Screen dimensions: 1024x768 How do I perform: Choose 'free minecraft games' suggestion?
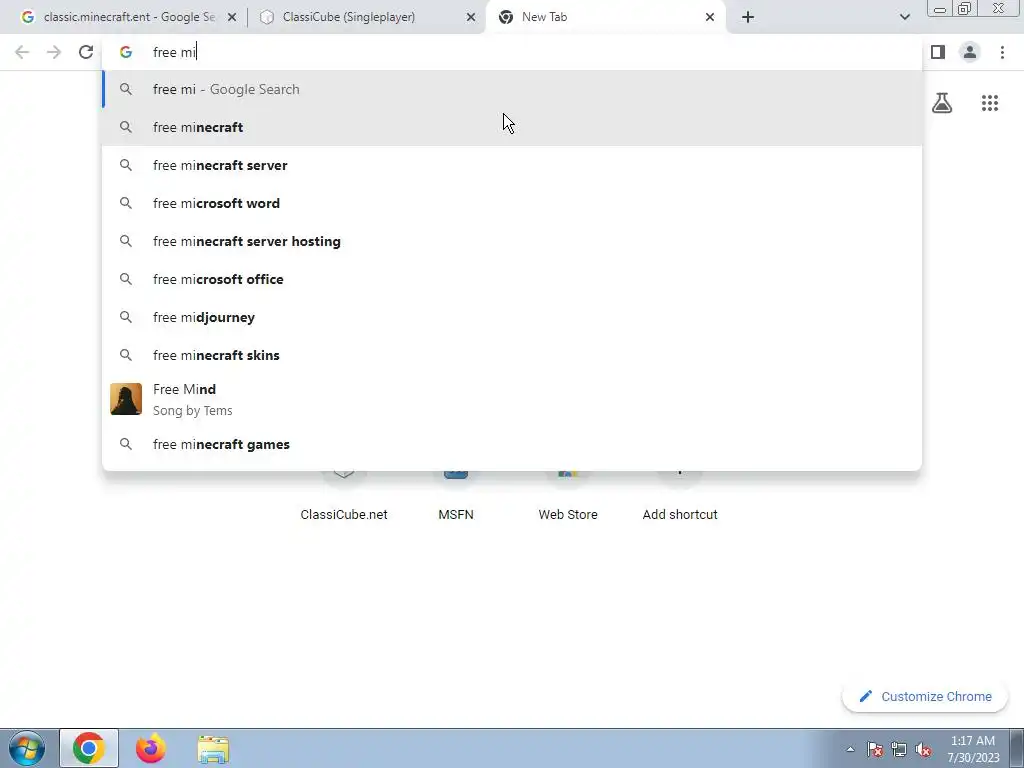pyautogui.click(x=512, y=444)
